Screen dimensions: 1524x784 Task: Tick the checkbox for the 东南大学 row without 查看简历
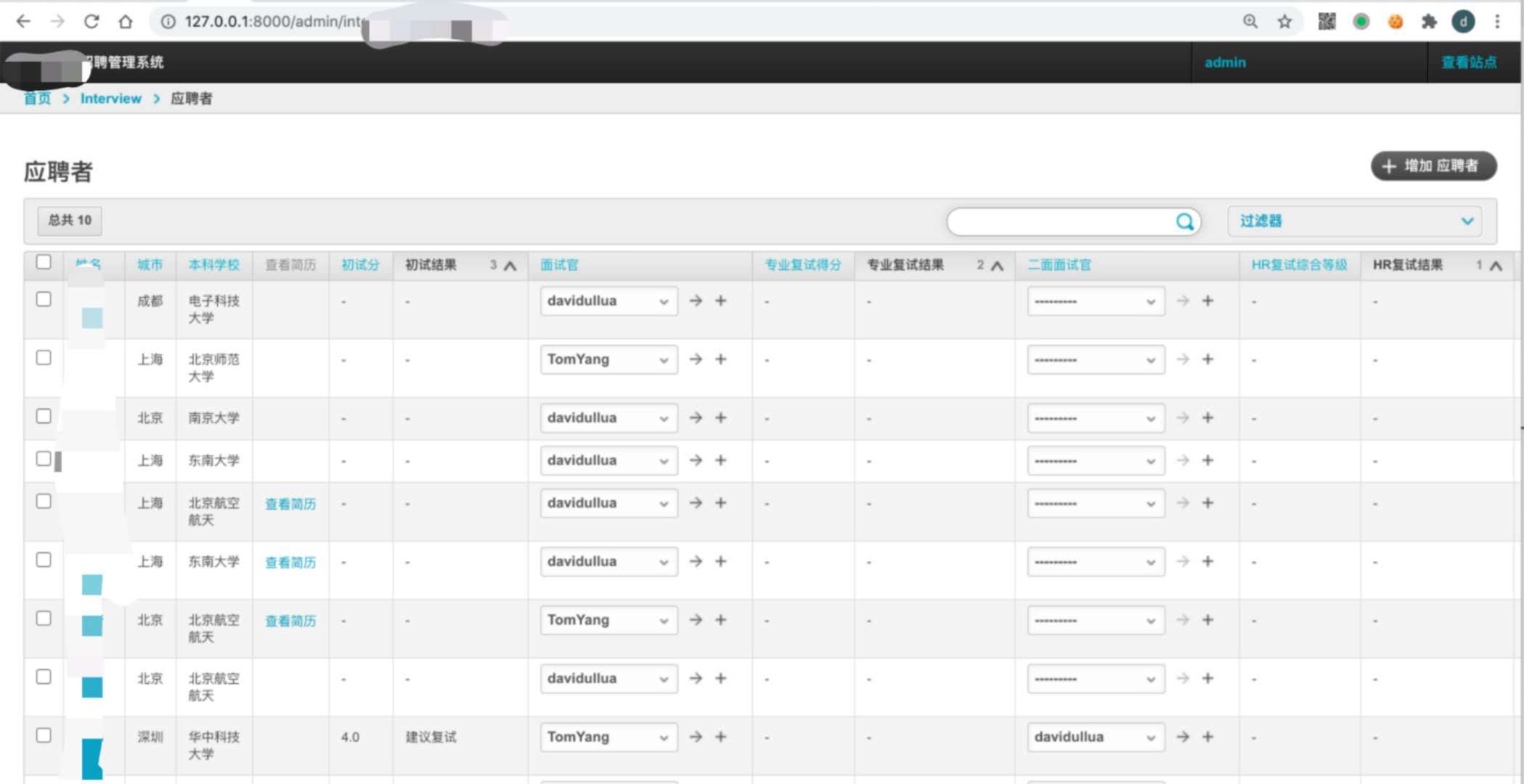click(44, 459)
